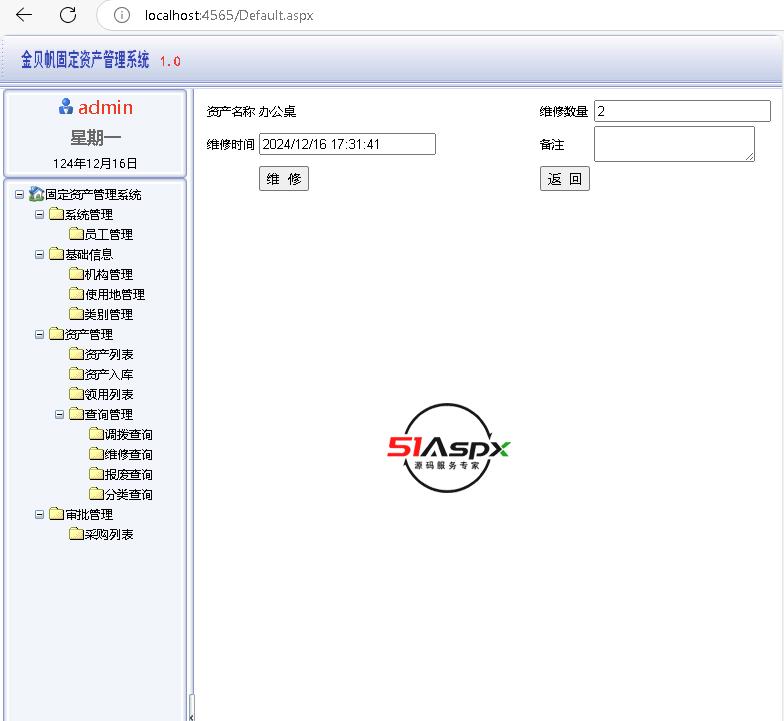Screen dimensions: 784x721
Task: Select the 审批管理 label in the tree
Action: pos(88,514)
